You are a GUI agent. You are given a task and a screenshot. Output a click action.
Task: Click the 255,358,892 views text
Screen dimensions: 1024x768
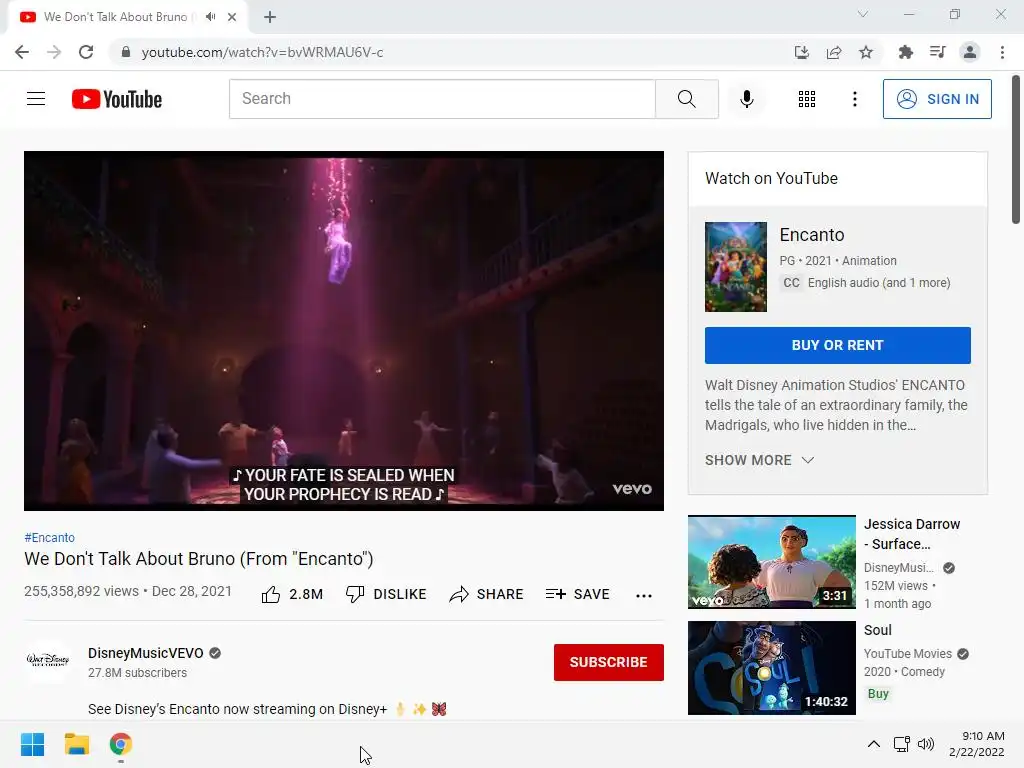(x=82, y=591)
